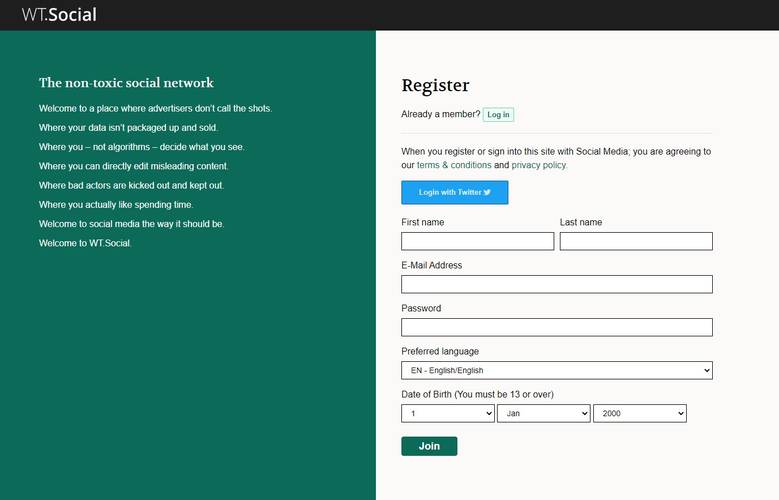This screenshot has height=500, width=779.
Task: Open the terms & conditions link
Action: pos(454,165)
